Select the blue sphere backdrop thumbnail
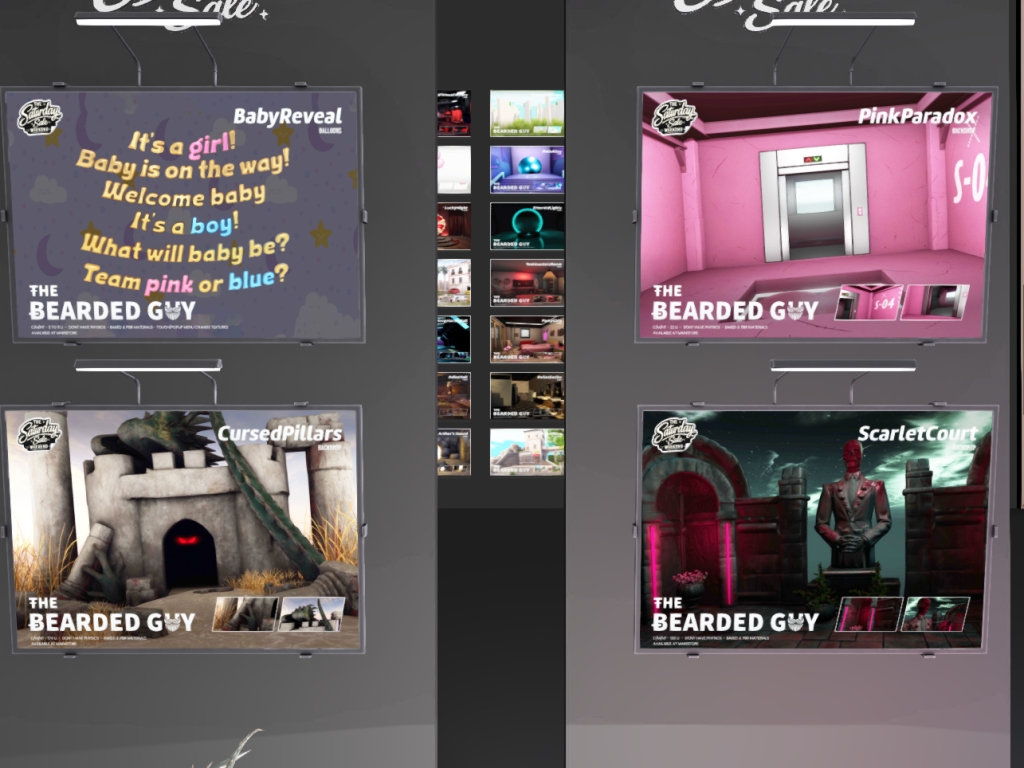 tap(527, 169)
